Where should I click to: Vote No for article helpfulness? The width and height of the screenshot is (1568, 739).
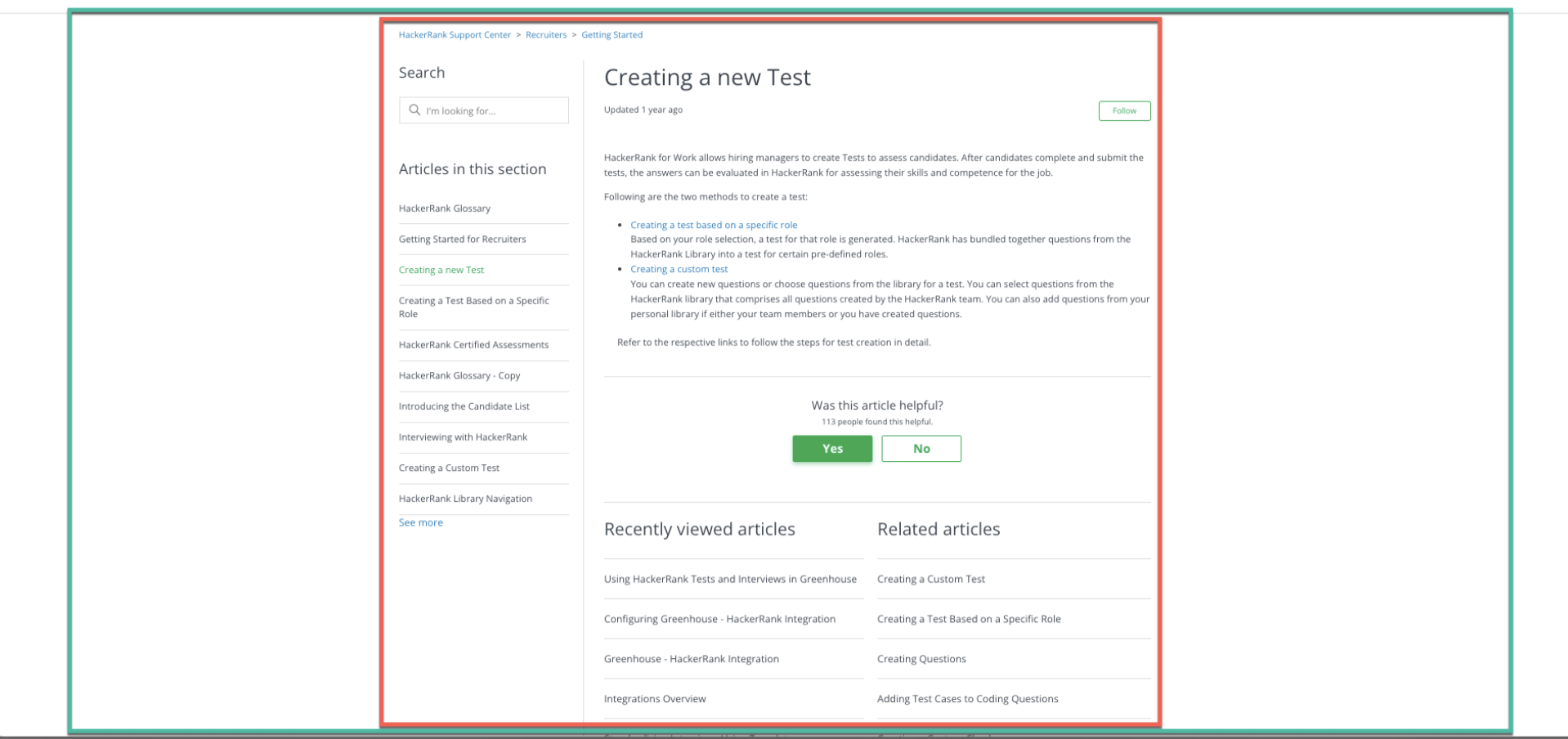tap(921, 449)
